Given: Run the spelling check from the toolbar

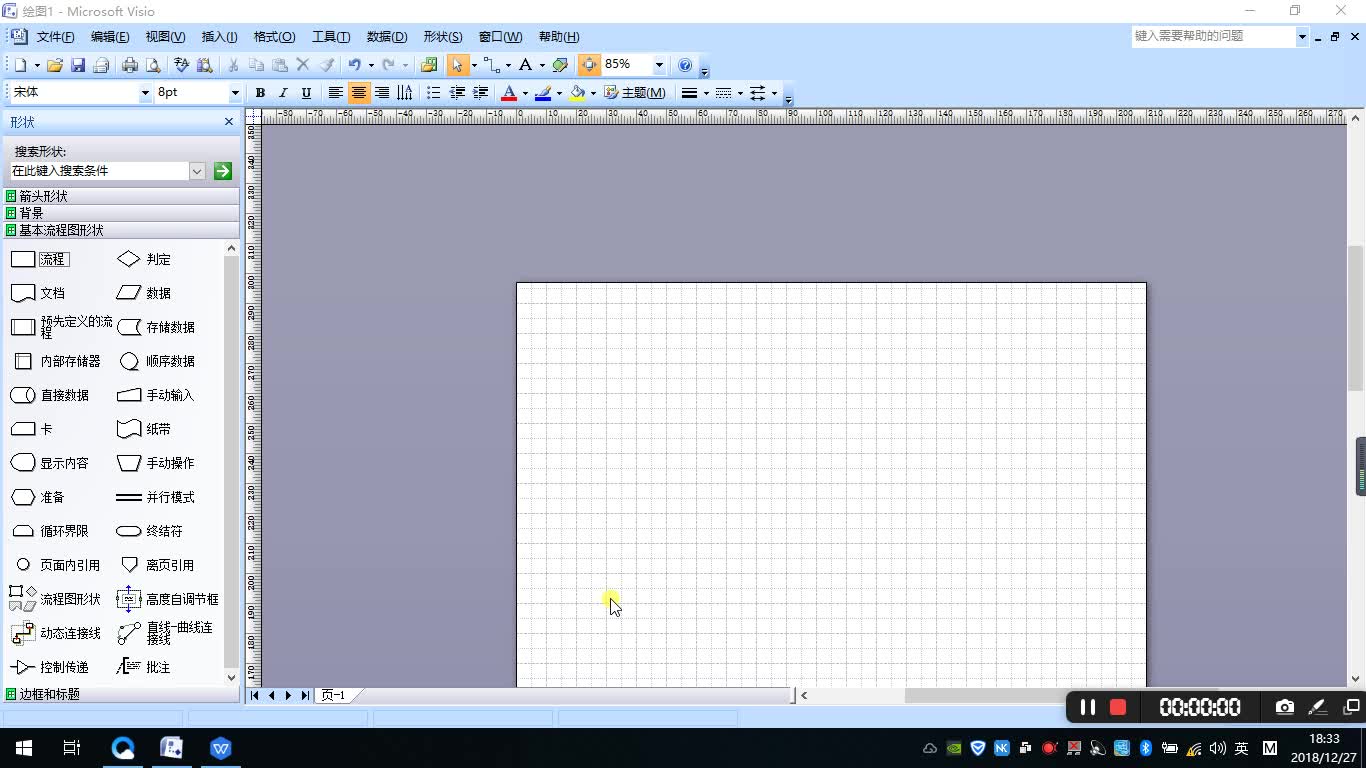Looking at the screenshot, I should (180, 64).
